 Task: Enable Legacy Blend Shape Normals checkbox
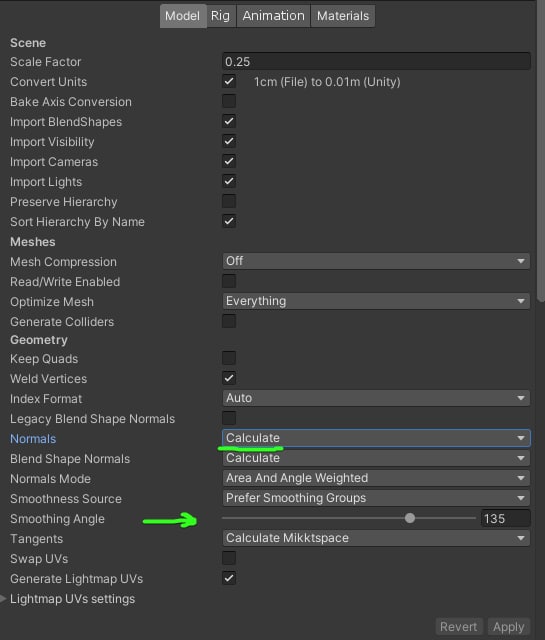point(229,418)
